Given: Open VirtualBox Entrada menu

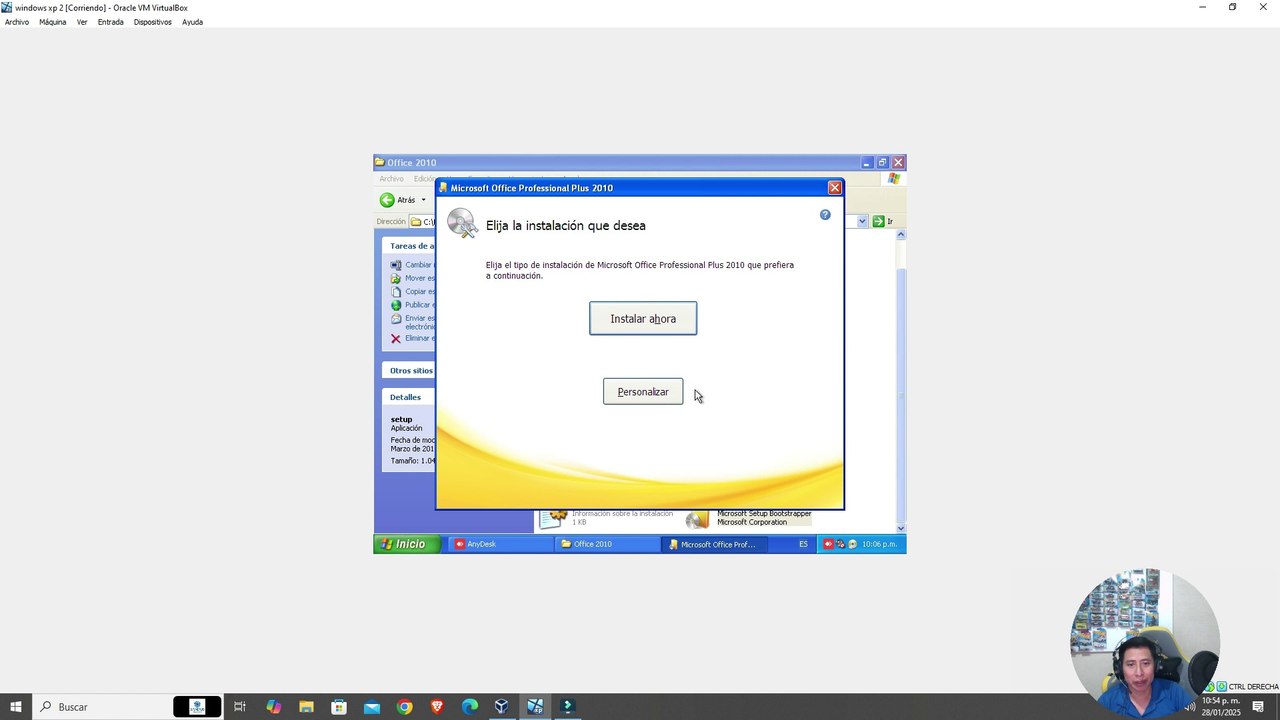Looking at the screenshot, I should point(111,22).
